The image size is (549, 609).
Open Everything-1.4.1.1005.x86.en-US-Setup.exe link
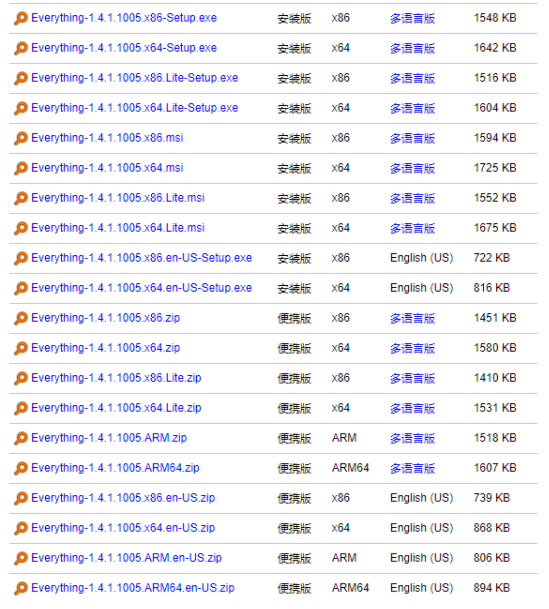(141, 258)
